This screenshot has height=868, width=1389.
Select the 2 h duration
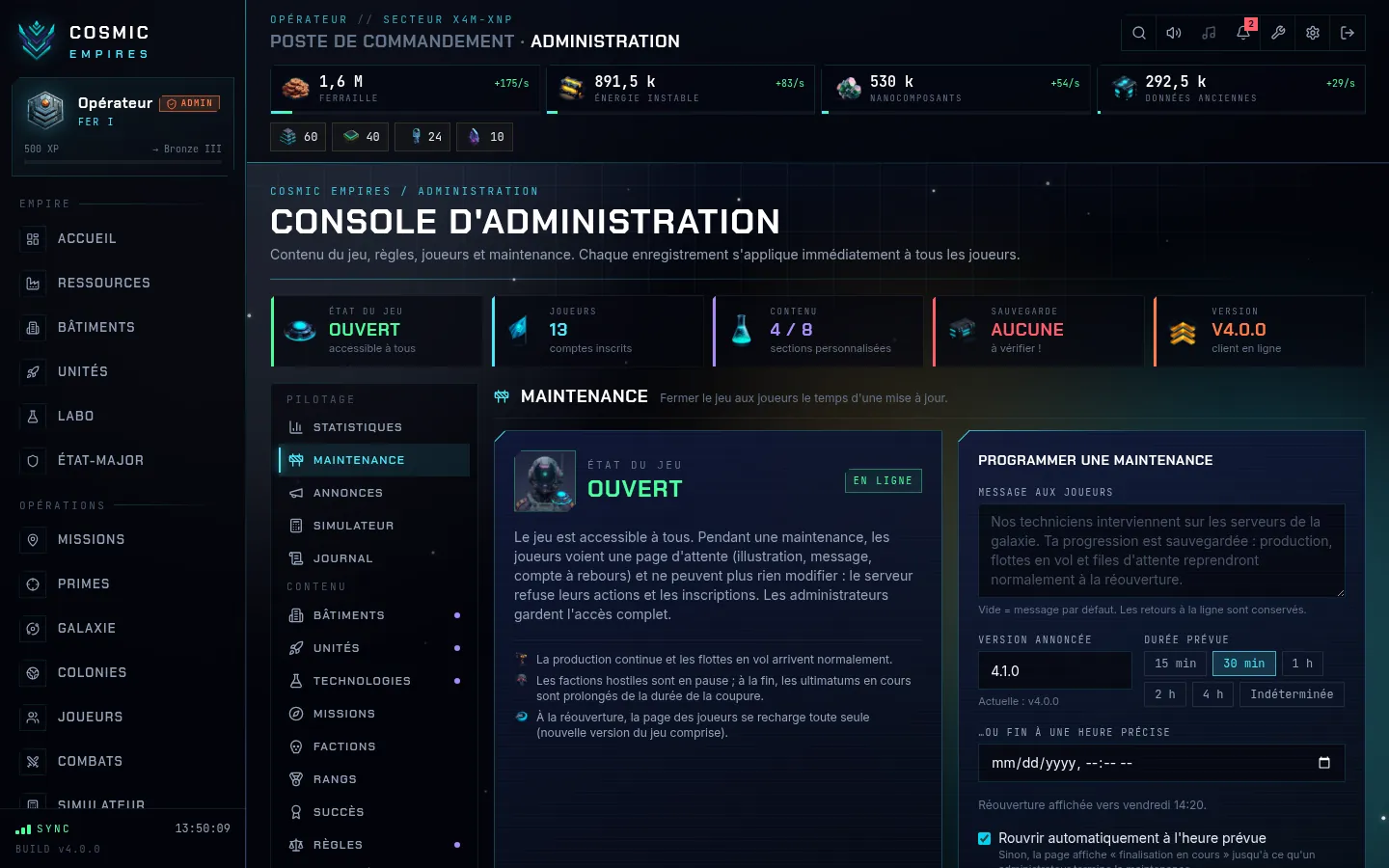click(1165, 694)
